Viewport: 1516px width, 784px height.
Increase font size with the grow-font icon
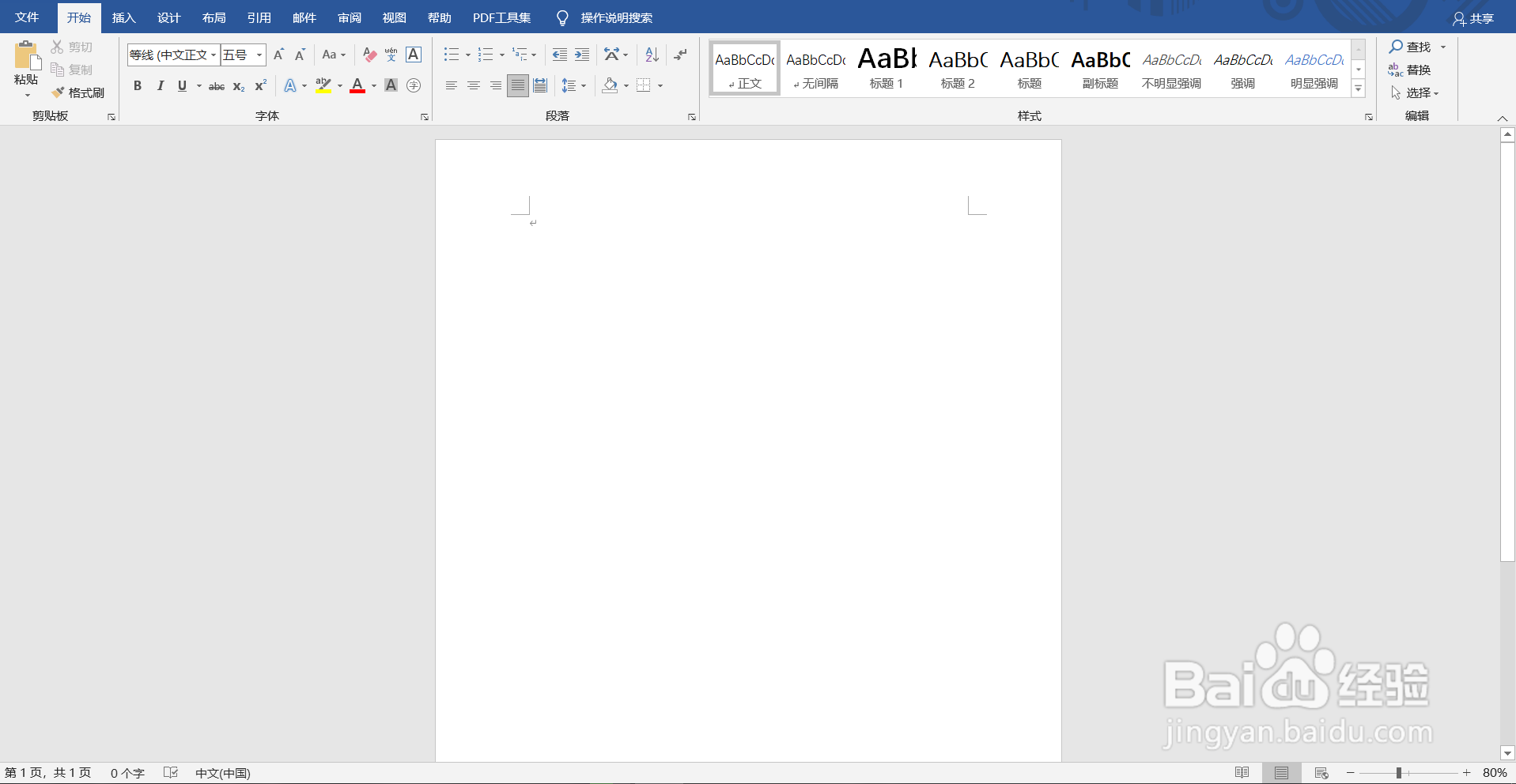(x=278, y=55)
